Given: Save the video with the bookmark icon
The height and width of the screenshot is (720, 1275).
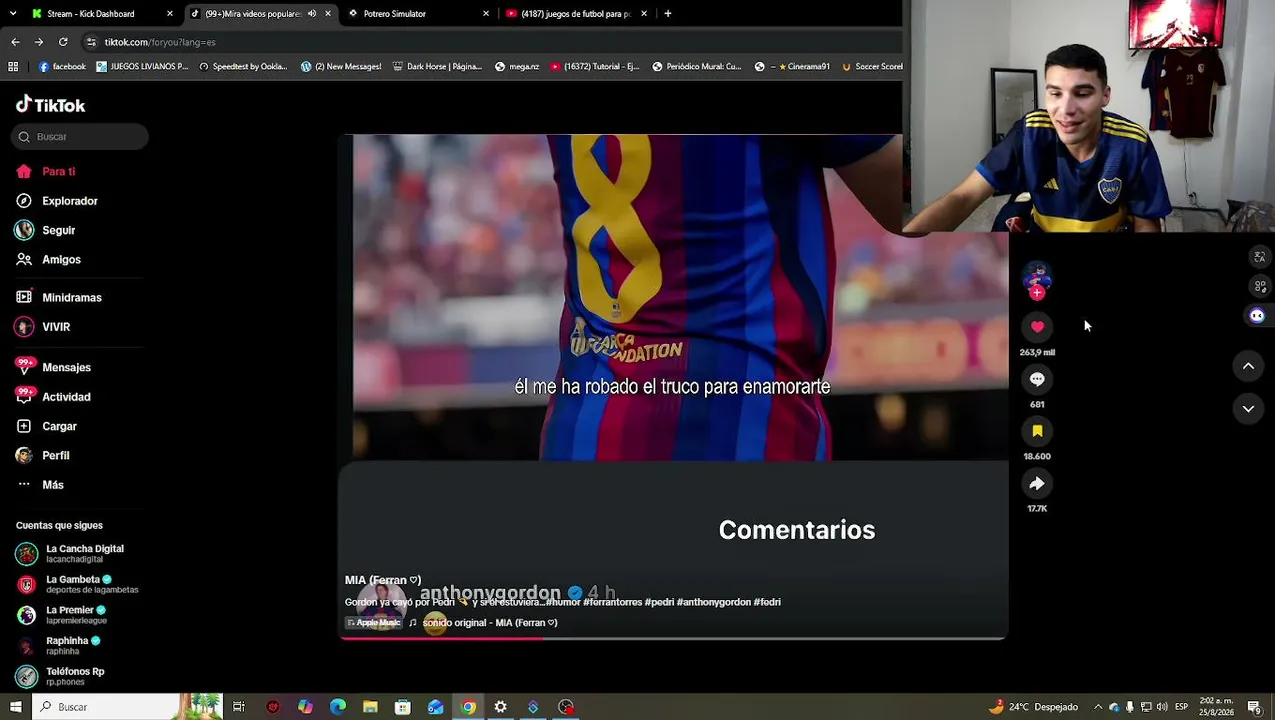Looking at the screenshot, I should tap(1037, 431).
